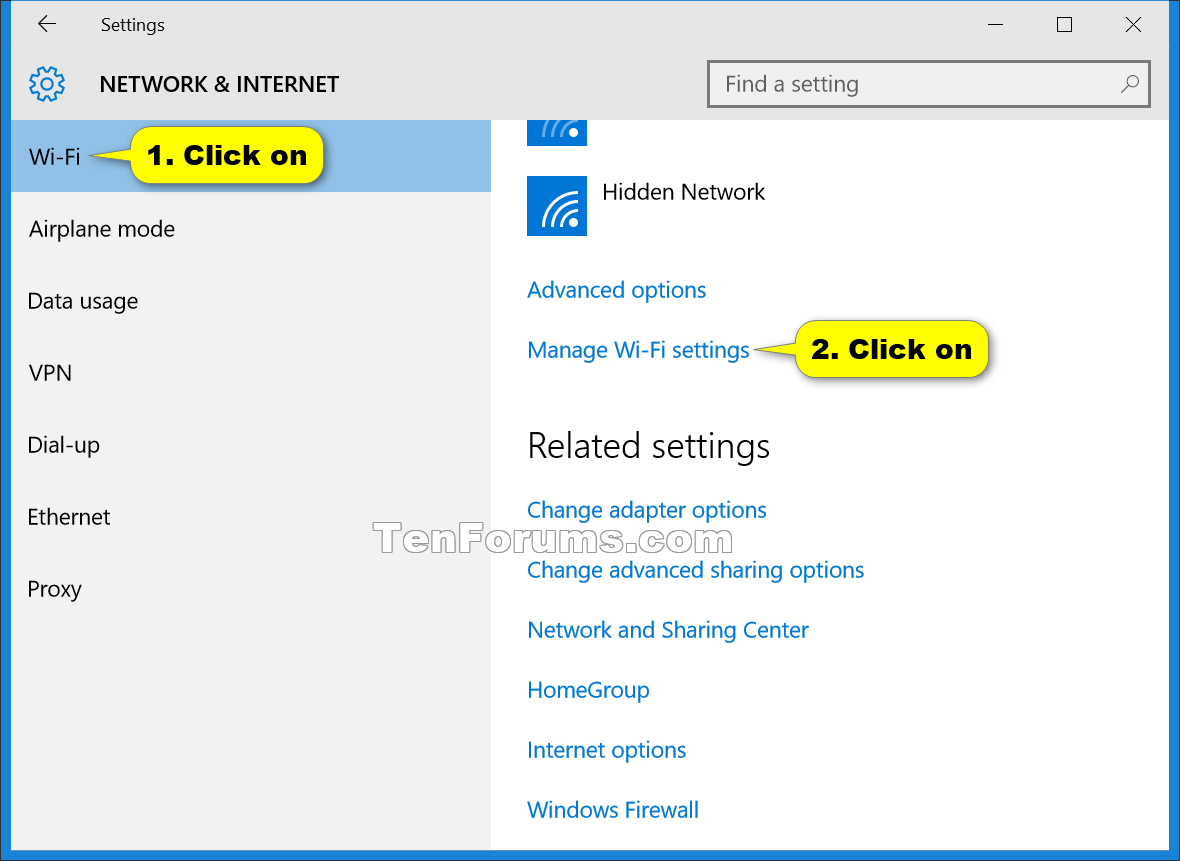Click the Find a setting search box
1180x861 pixels.
(900, 84)
